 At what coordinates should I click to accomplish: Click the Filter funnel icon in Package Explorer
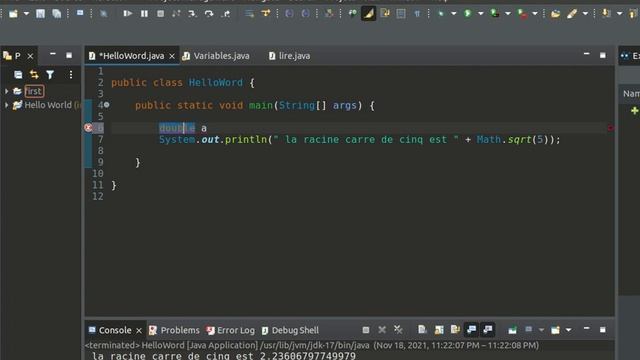coord(50,75)
